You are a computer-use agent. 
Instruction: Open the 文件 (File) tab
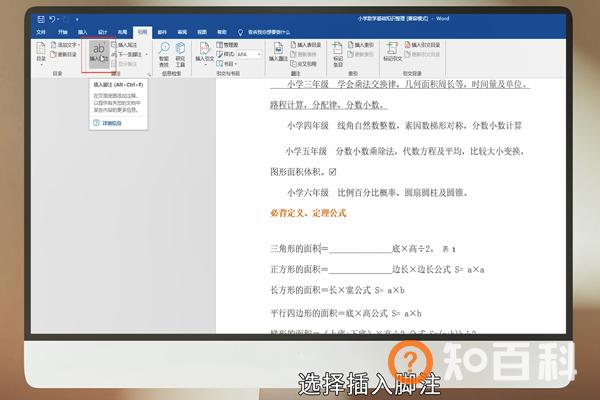[x=41, y=32]
